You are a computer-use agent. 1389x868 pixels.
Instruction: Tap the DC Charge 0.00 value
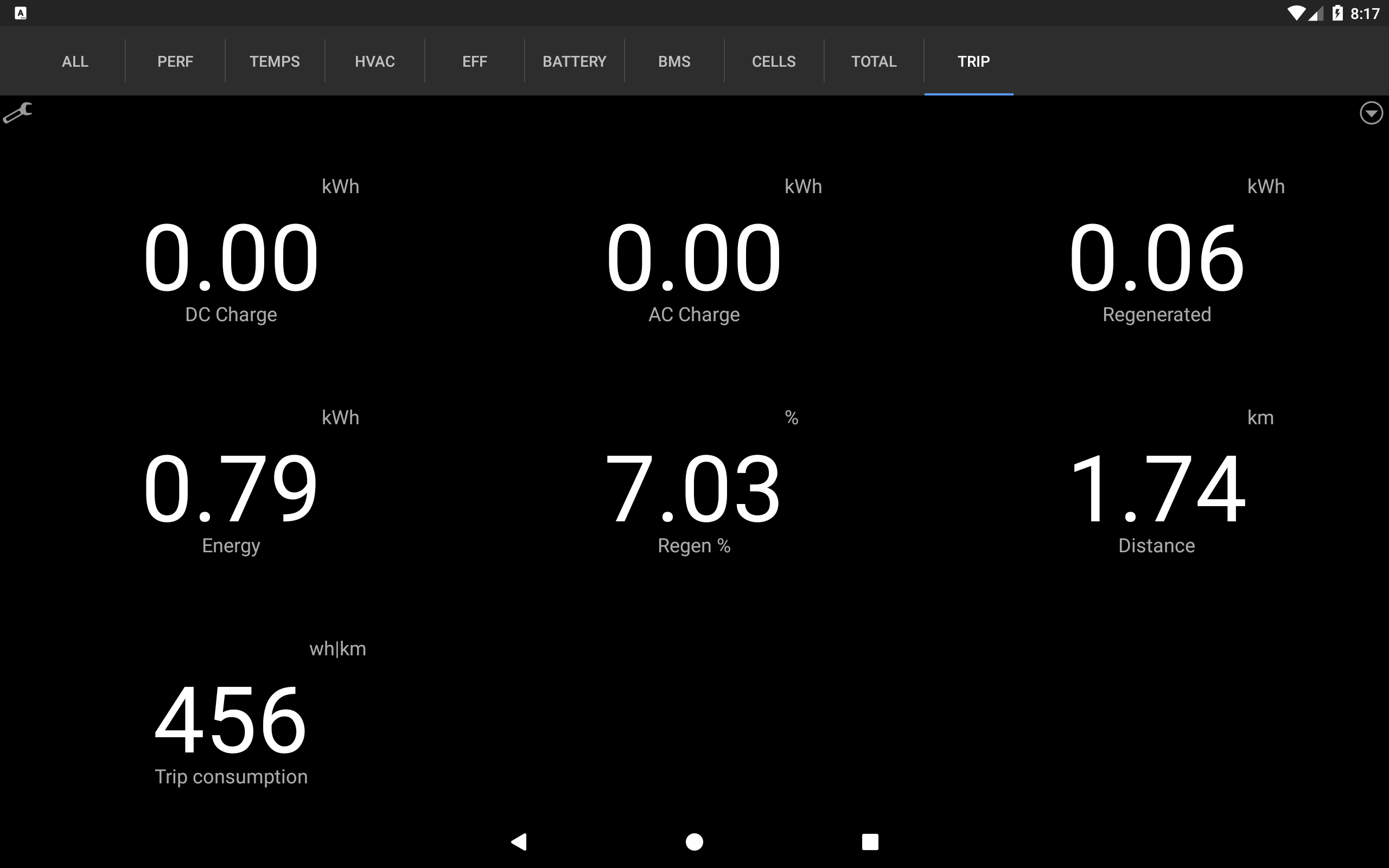(231, 257)
